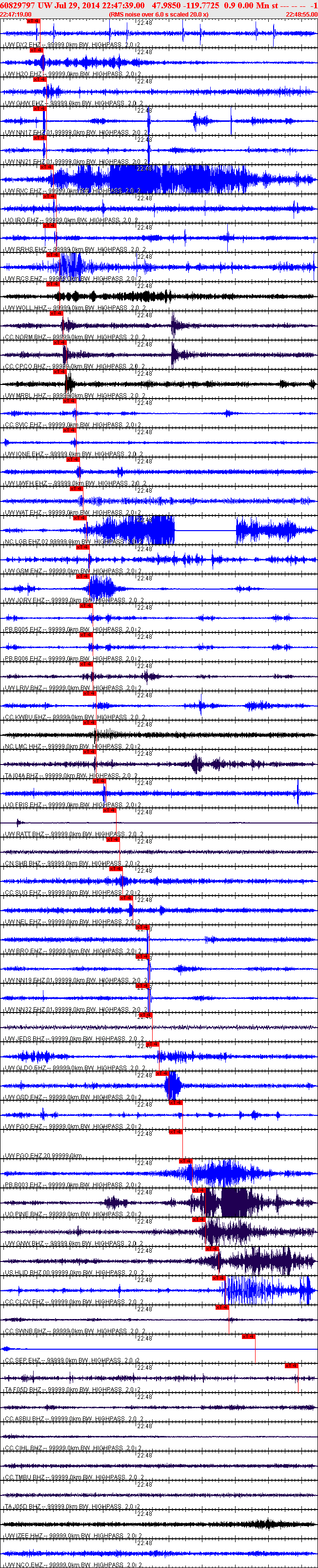Select the UO PINE BHZ station label

[74, 1214]
